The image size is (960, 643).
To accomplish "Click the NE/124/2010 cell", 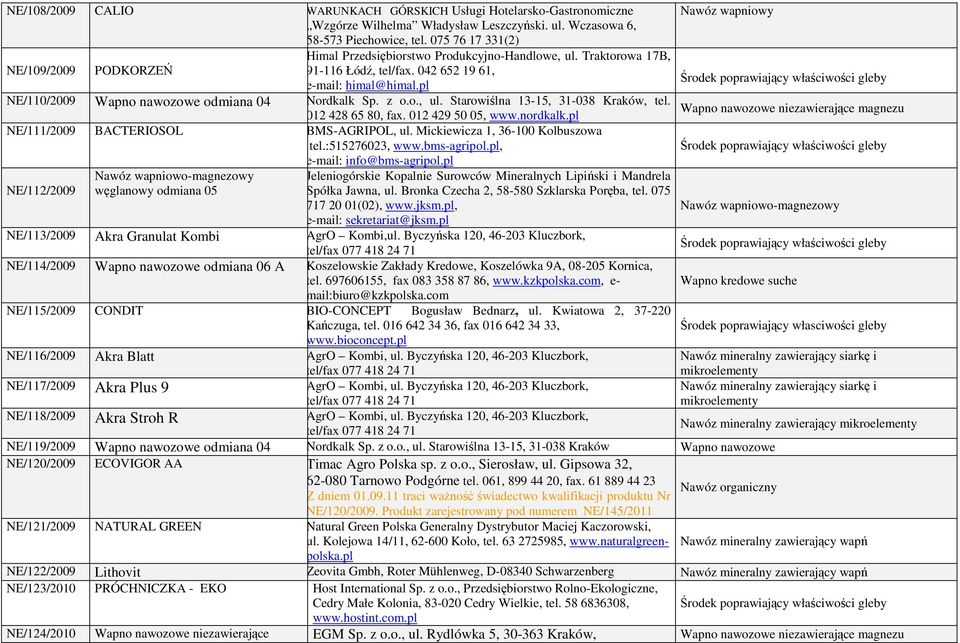I will (46, 634).
